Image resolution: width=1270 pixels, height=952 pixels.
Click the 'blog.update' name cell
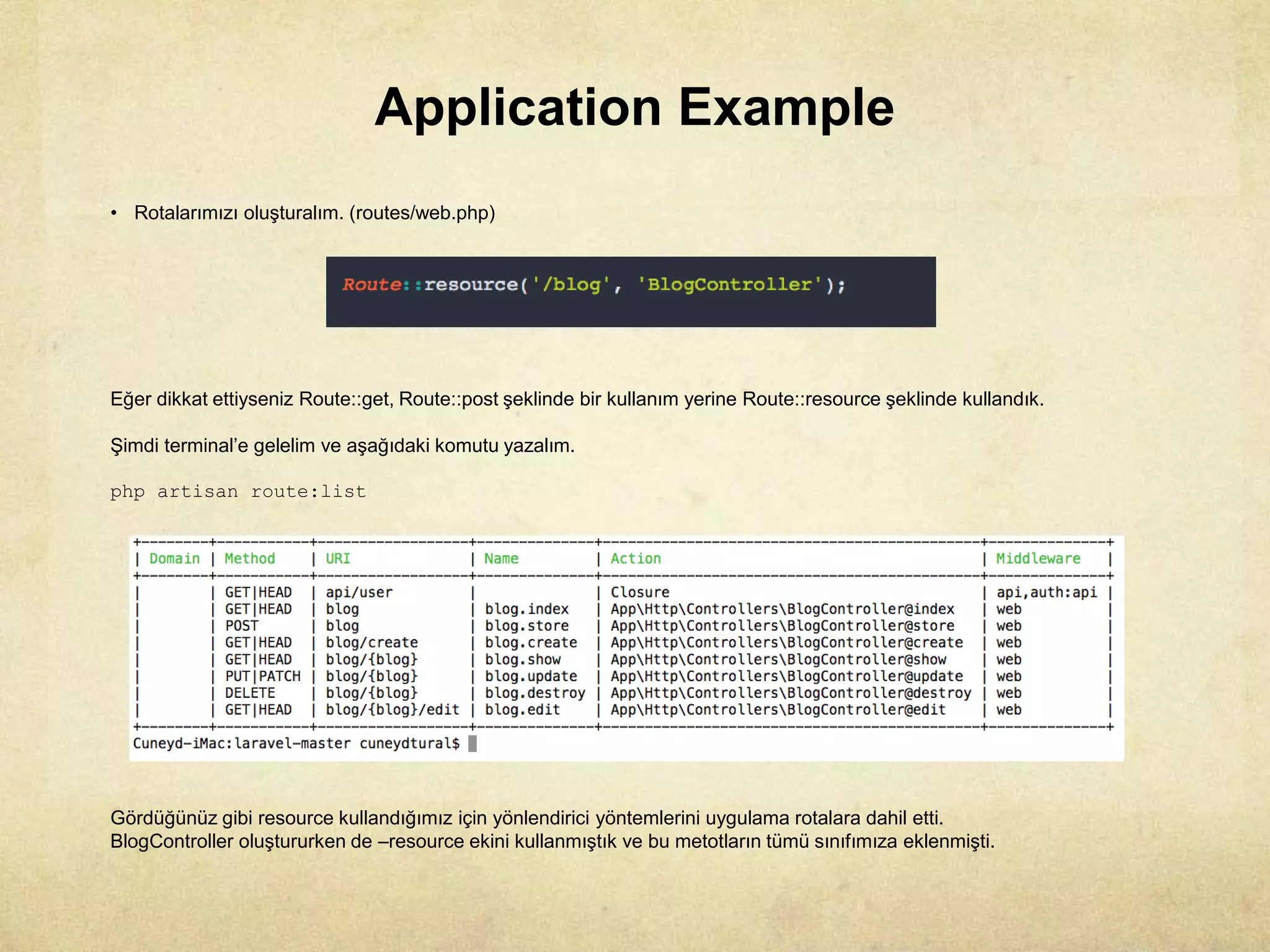pos(531,676)
